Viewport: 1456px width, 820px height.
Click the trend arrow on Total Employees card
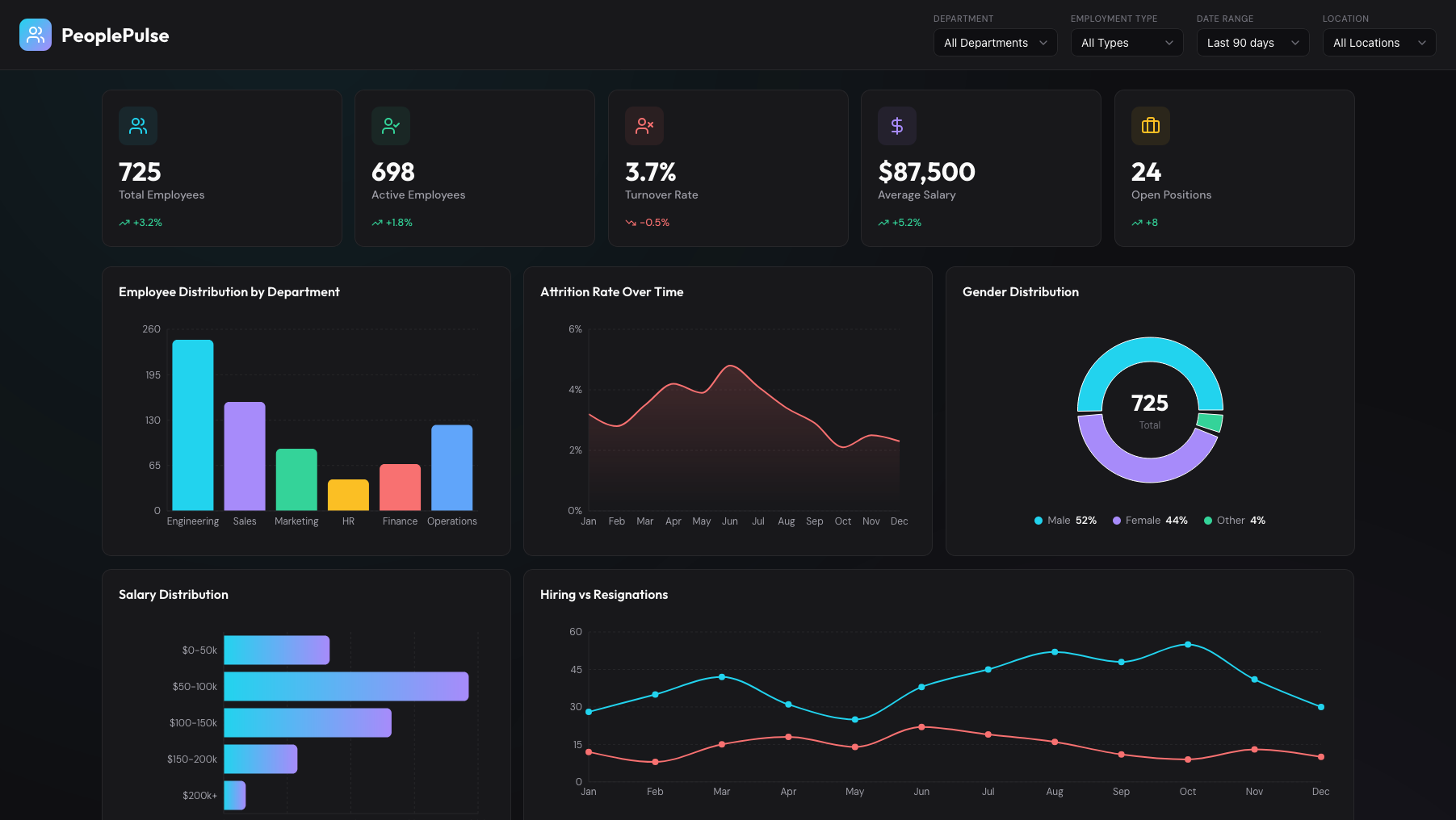(124, 222)
